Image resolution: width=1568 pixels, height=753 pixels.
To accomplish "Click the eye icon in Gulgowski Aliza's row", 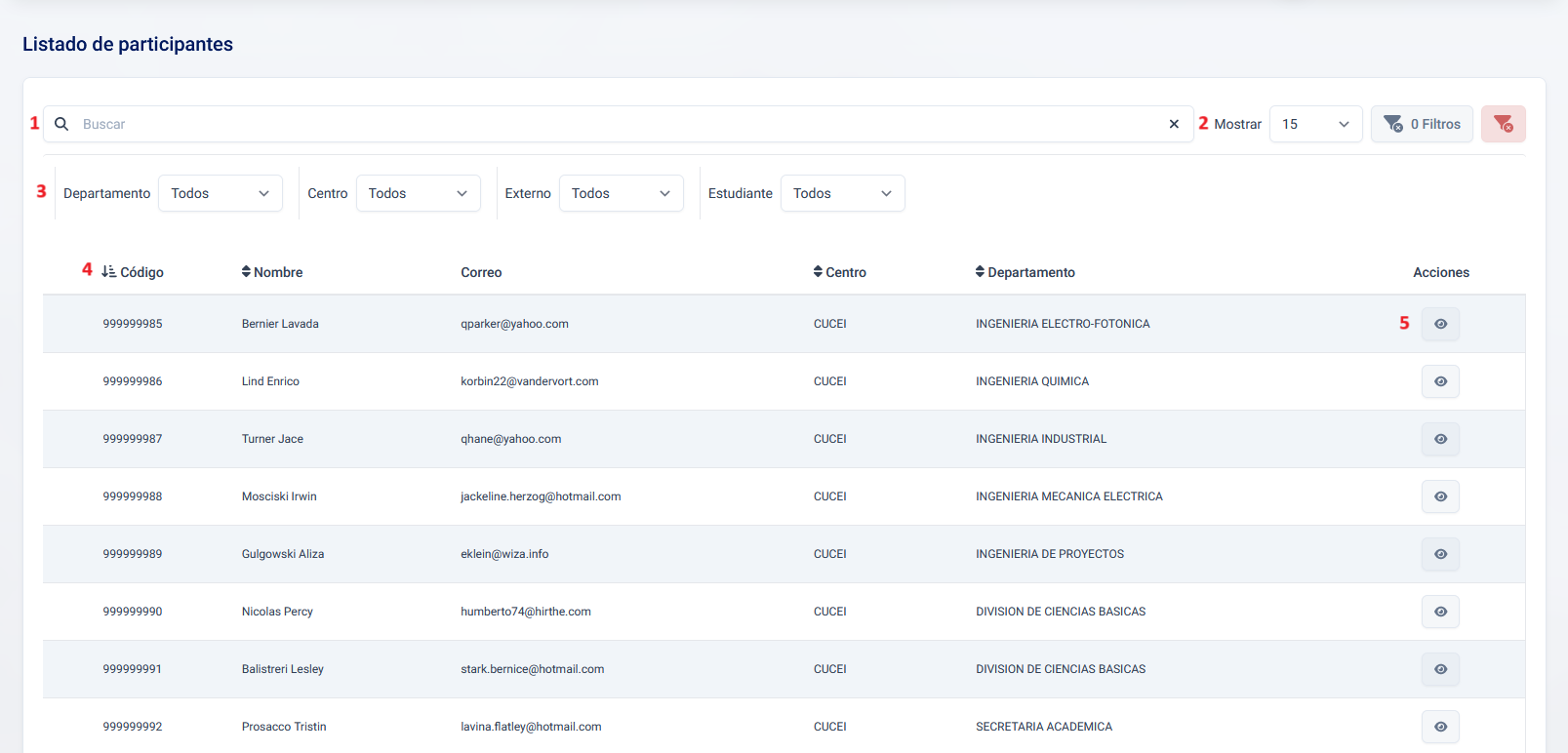I will point(1440,554).
